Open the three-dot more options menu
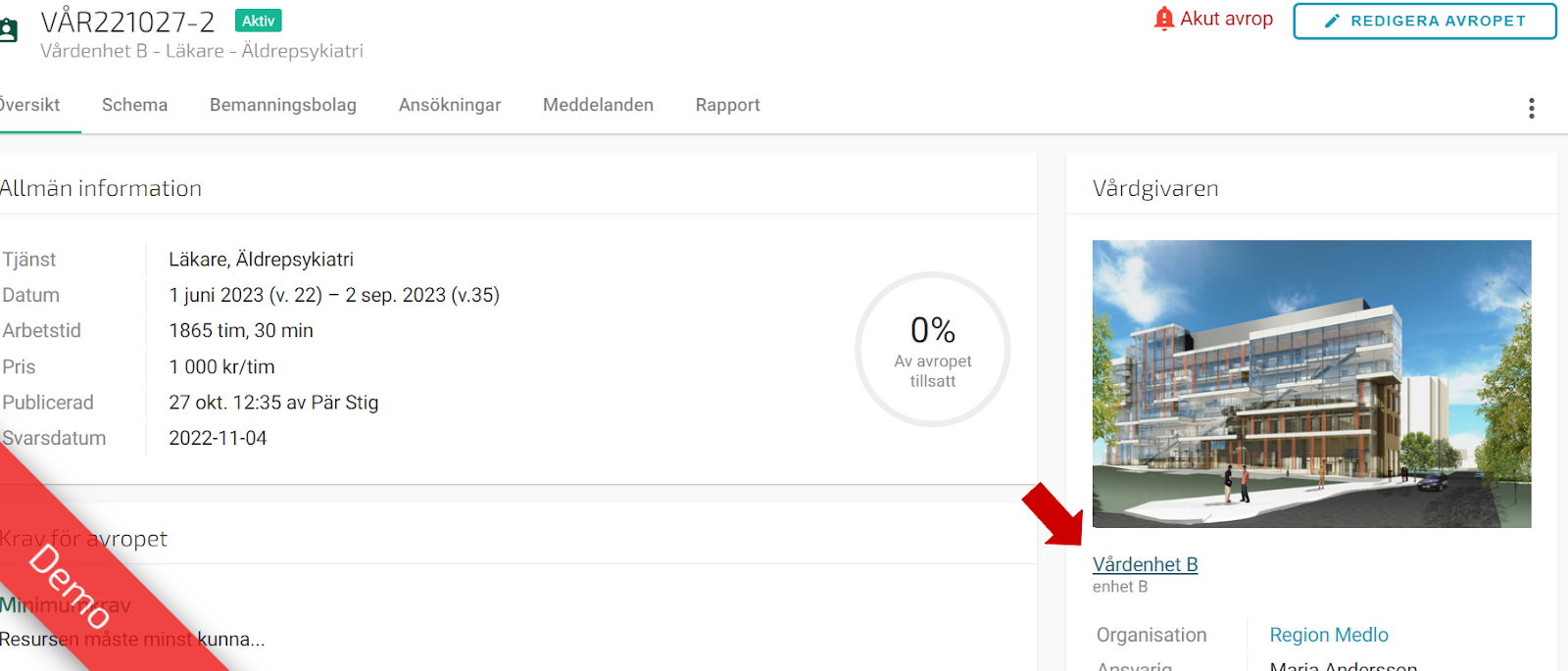The height and width of the screenshot is (671, 1568). pyautogui.click(x=1531, y=108)
